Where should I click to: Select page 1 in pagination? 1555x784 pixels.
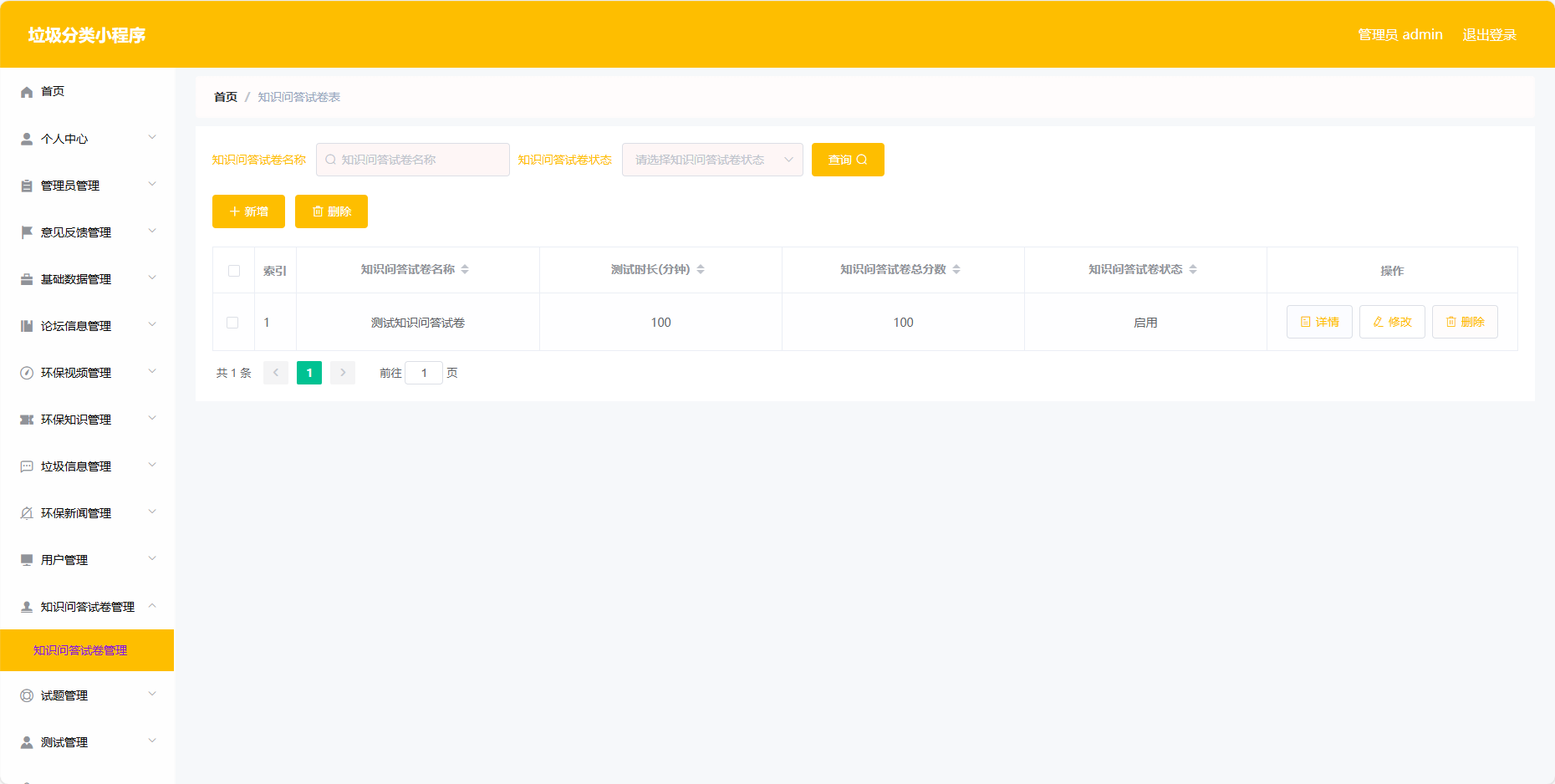click(309, 373)
